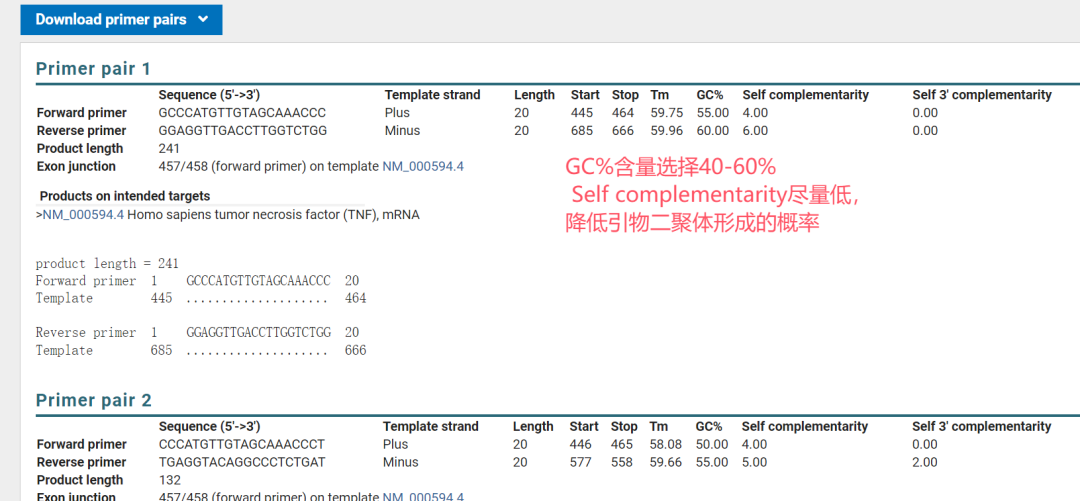The height and width of the screenshot is (501, 1080).
Task: Click forward primer sequence CCCATGTTGTAGCAAACCCT in pair 2
Action: pos(242,445)
